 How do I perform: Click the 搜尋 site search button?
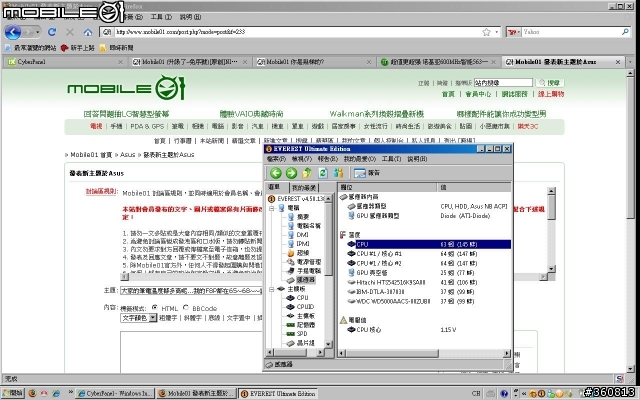(x=550, y=83)
